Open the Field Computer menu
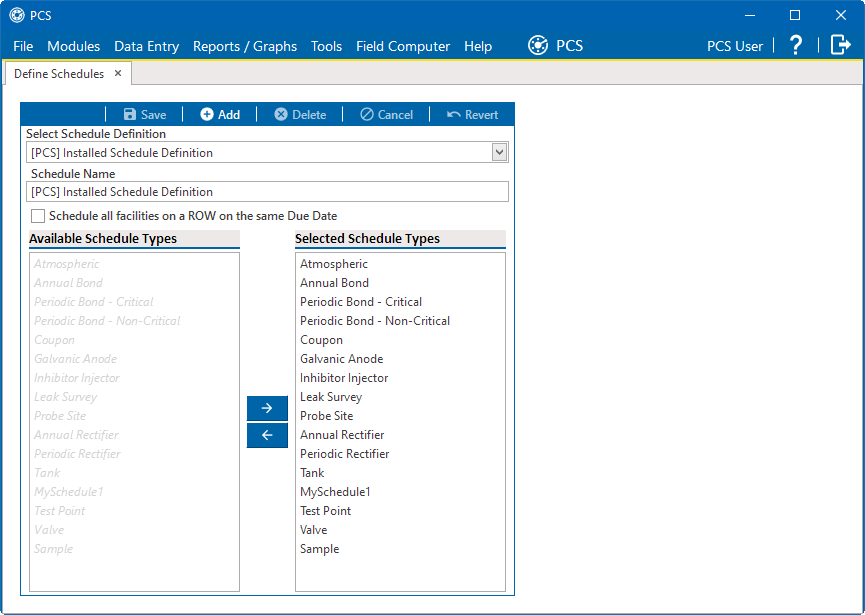 403,46
